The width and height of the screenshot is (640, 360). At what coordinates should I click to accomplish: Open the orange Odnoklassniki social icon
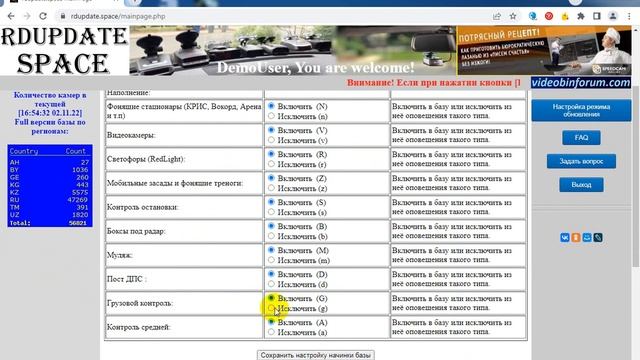[576, 238]
